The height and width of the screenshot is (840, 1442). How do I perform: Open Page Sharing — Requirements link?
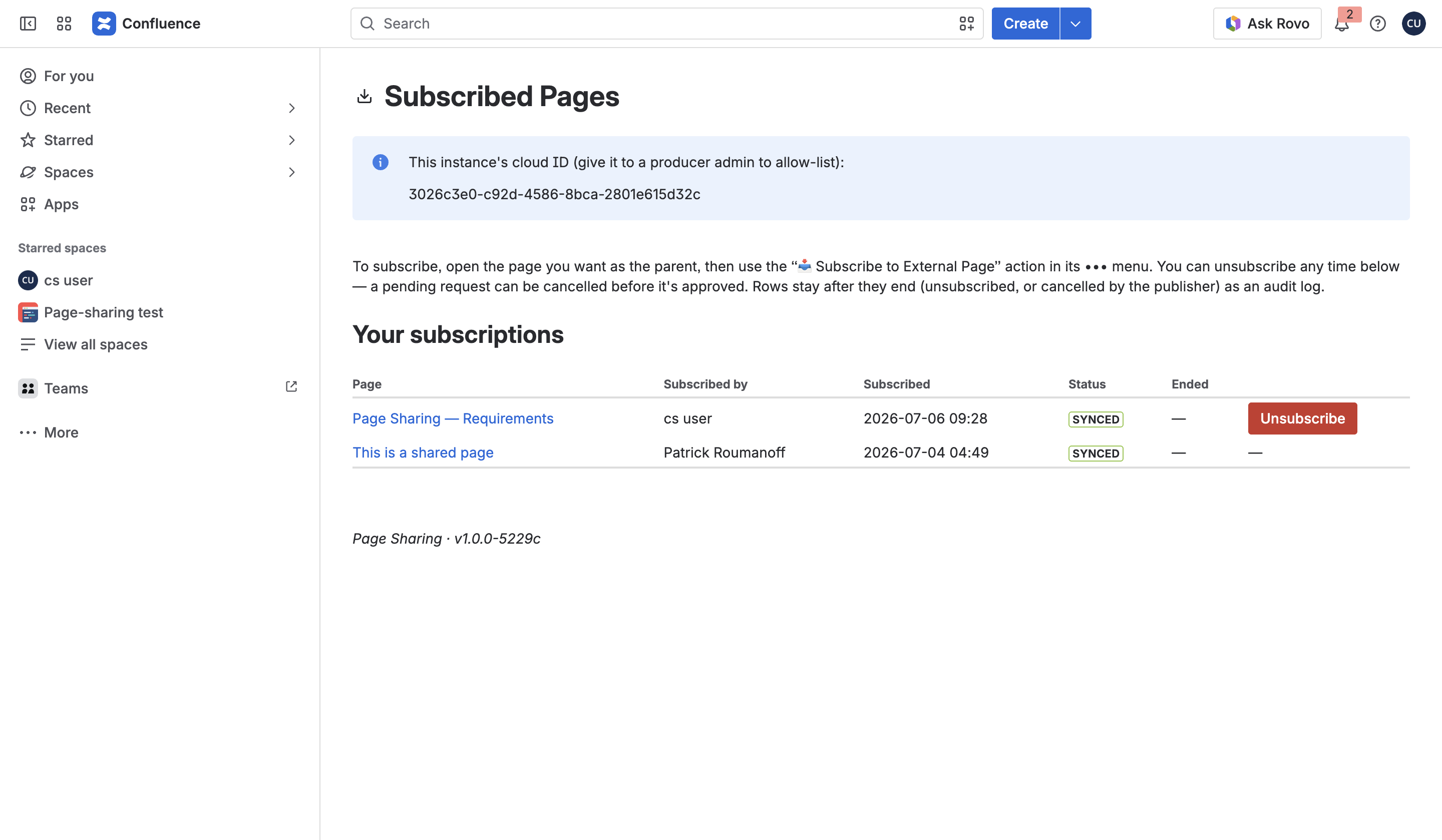click(x=453, y=419)
